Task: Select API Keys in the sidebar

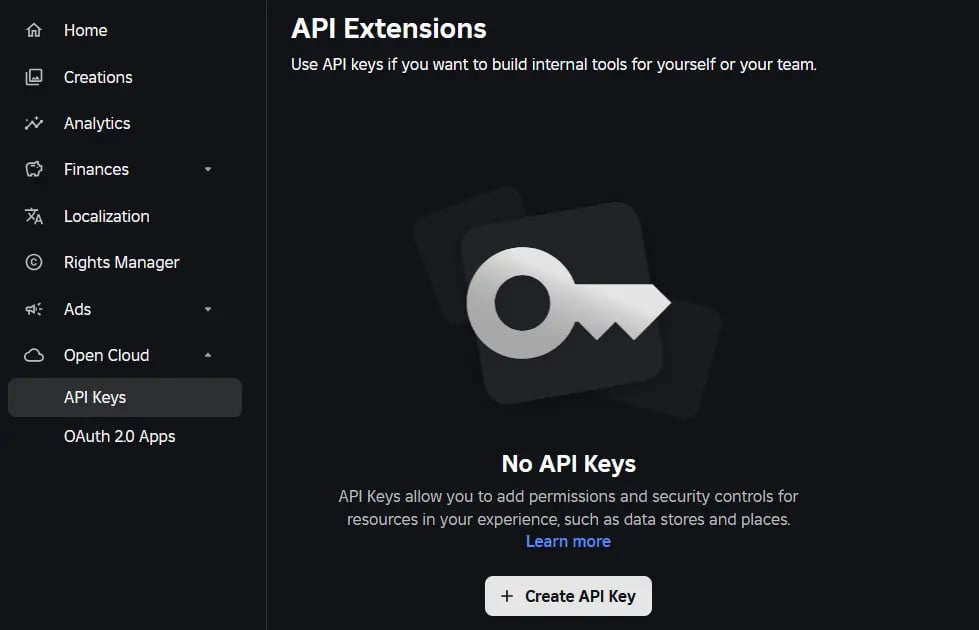Action: click(x=125, y=397)
